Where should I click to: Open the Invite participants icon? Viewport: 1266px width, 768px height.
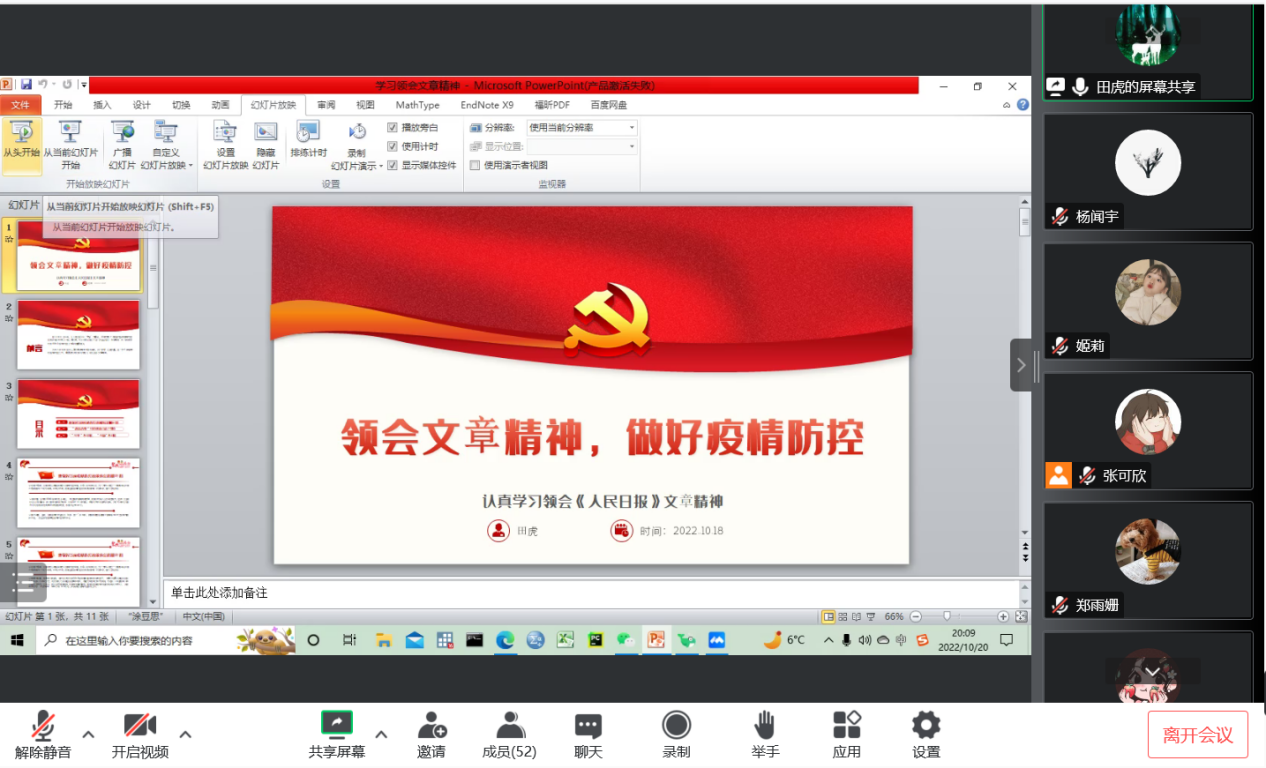[x=432, y=724]
